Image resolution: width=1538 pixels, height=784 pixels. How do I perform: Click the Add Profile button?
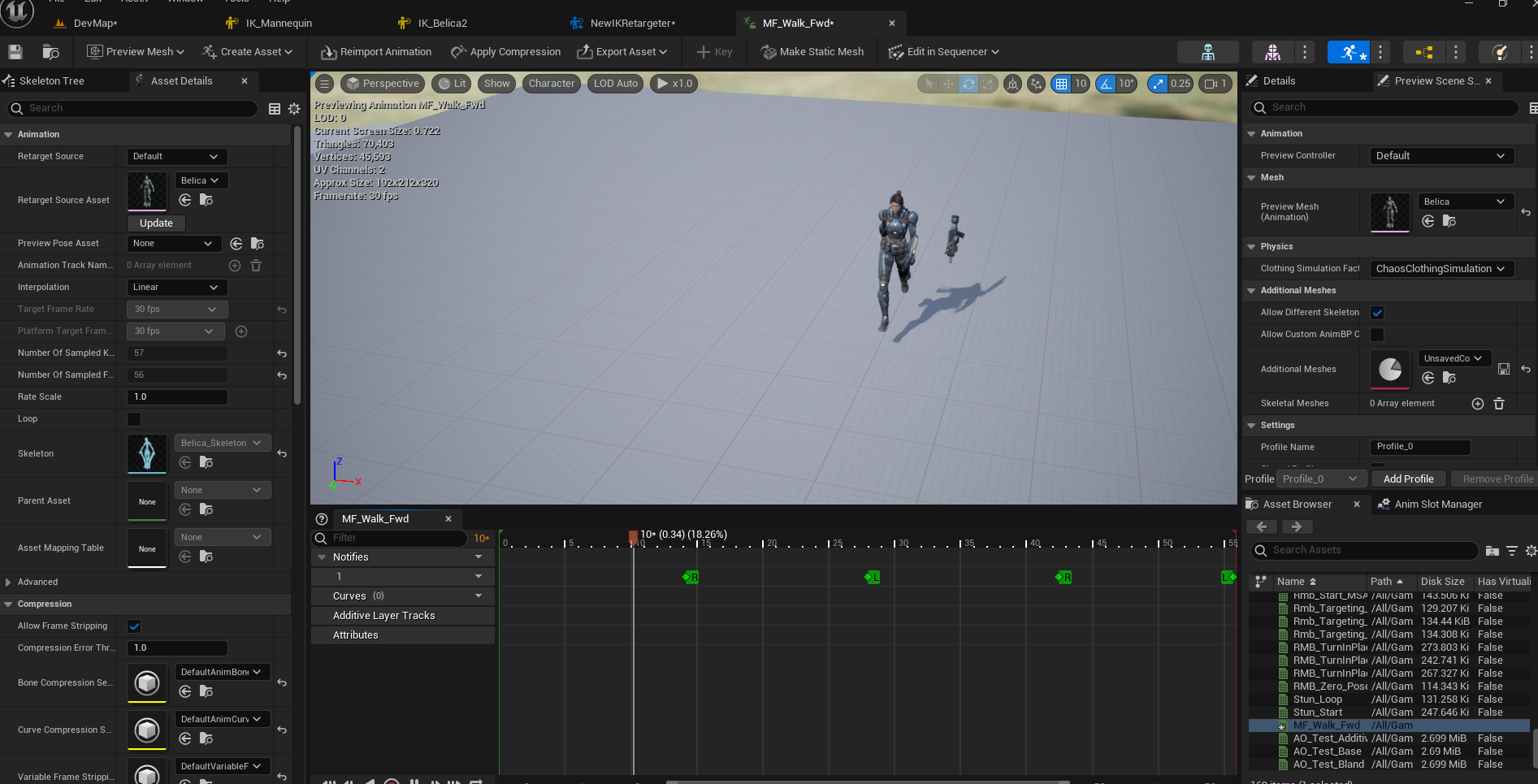1408,479
